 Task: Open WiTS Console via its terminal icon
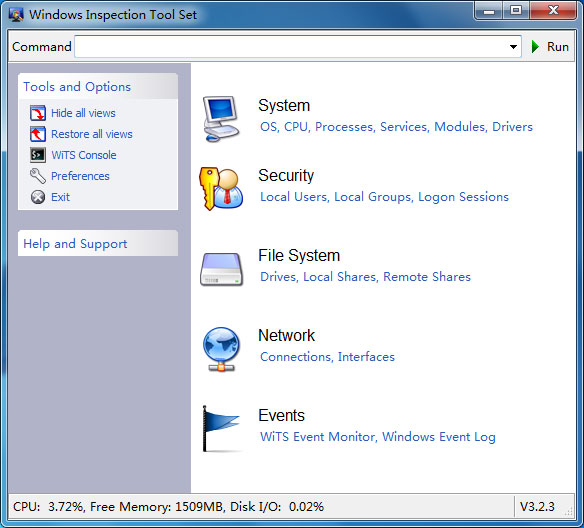click(38, 155)
